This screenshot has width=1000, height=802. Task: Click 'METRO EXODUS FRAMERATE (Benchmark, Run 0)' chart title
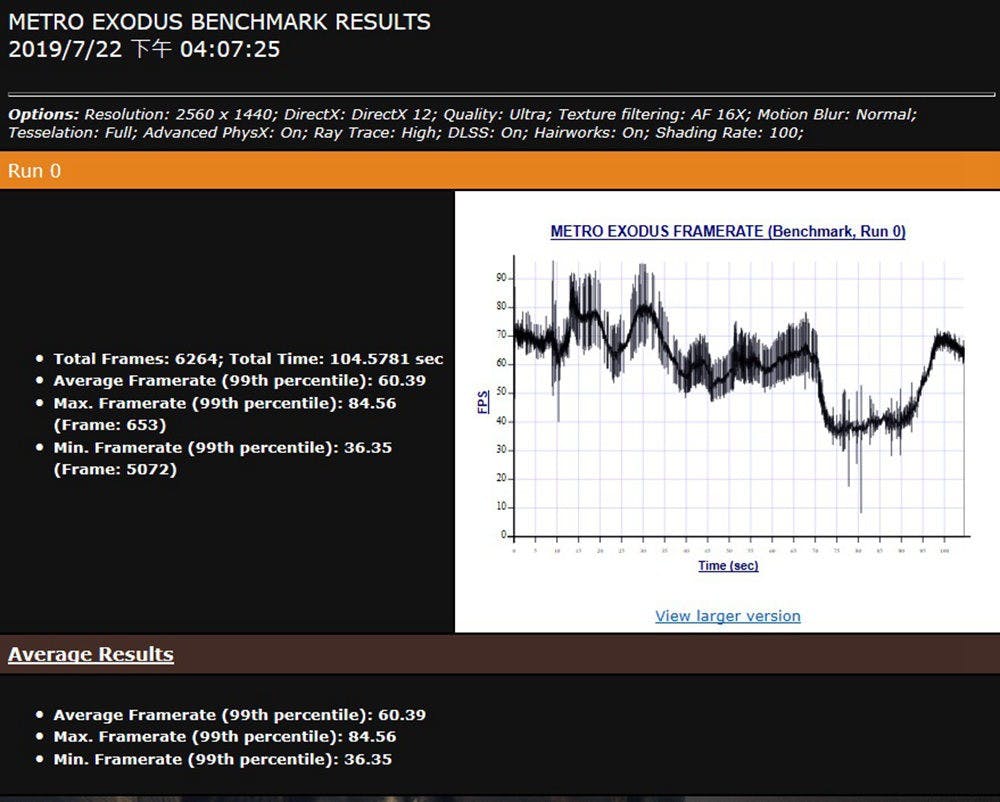(x=728, y=231)
